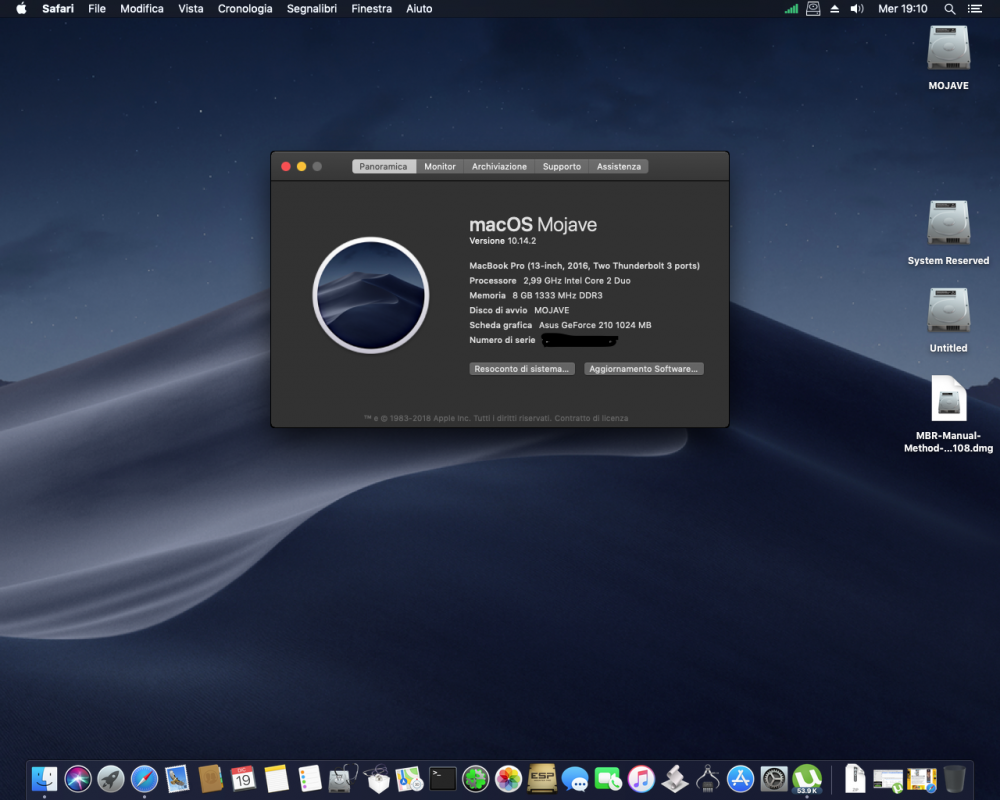Open Notes icon in the Dock
The height and width of the screenshot is (800, 1000).
[276, 778]
